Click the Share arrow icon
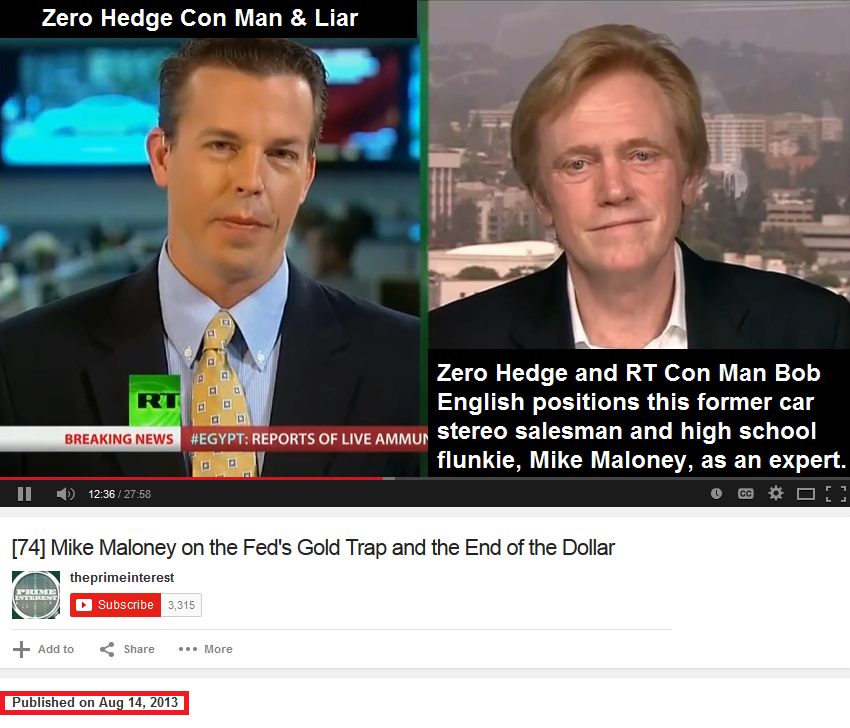850x728 pixels. pyautogui.click(x=107, y=649)
